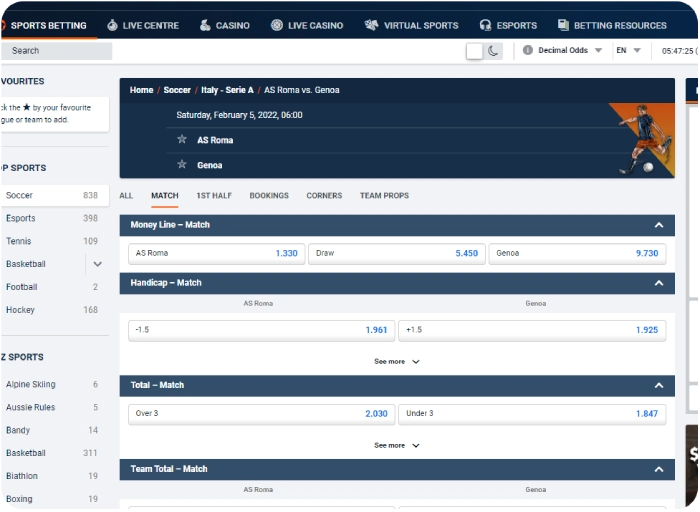Click the Live Centre stopwatch icon
Image resolution: width=700 pixels, height=512 pixels.
click(112, 25)
